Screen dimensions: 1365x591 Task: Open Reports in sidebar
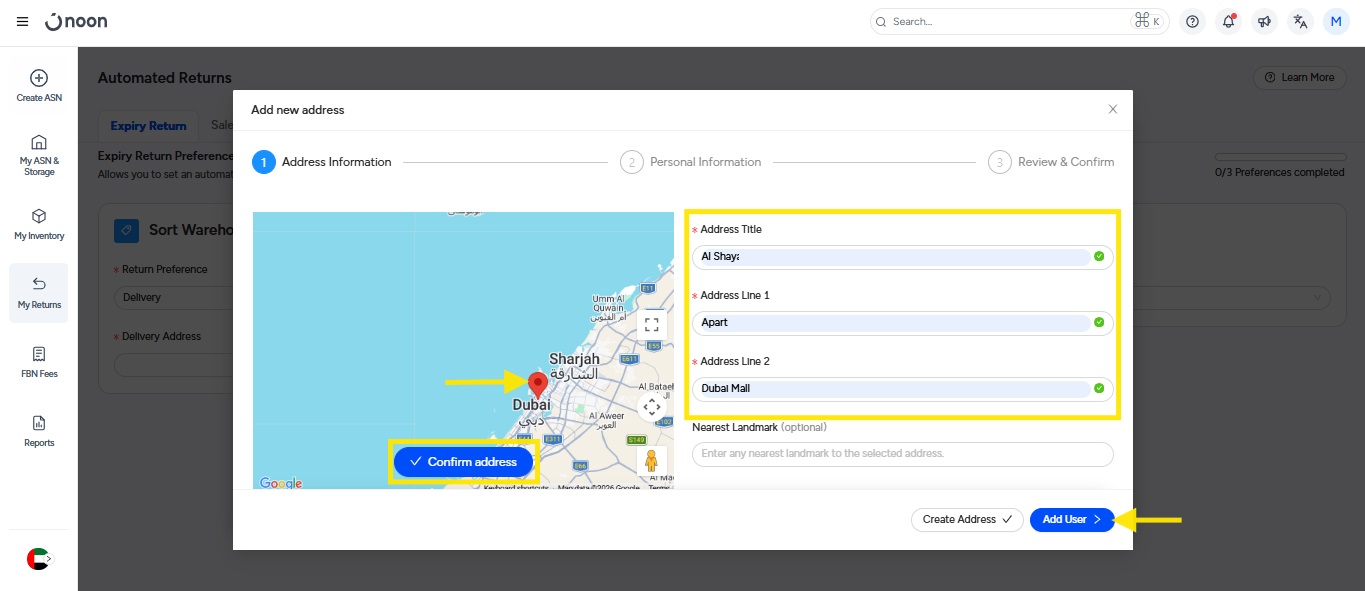click(x=39, y=431)
